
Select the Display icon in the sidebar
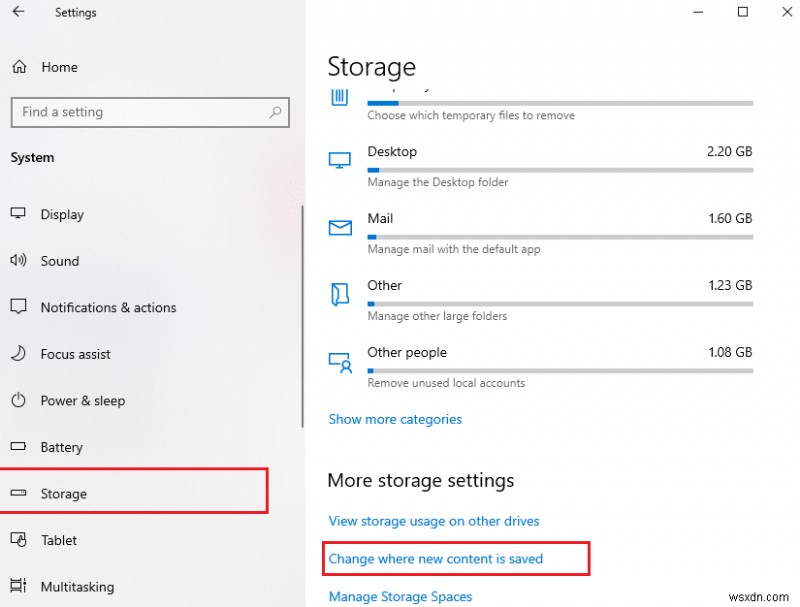pyautogui.click(x=18, y=214)
